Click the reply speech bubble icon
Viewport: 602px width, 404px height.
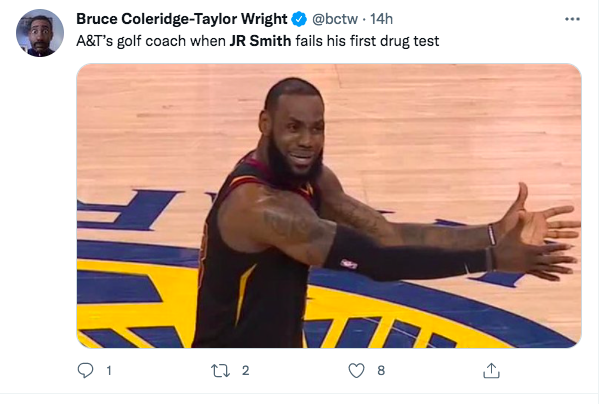84,371
